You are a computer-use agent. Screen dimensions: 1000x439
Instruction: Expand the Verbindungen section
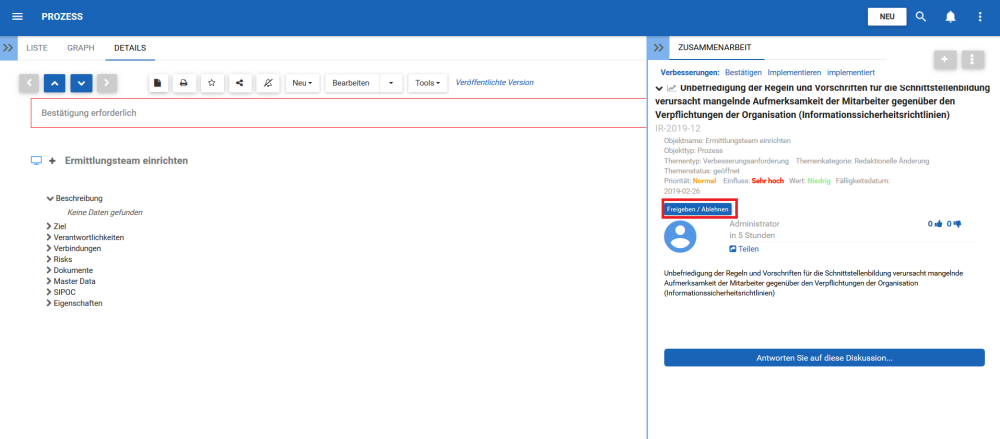pos(73,248)
